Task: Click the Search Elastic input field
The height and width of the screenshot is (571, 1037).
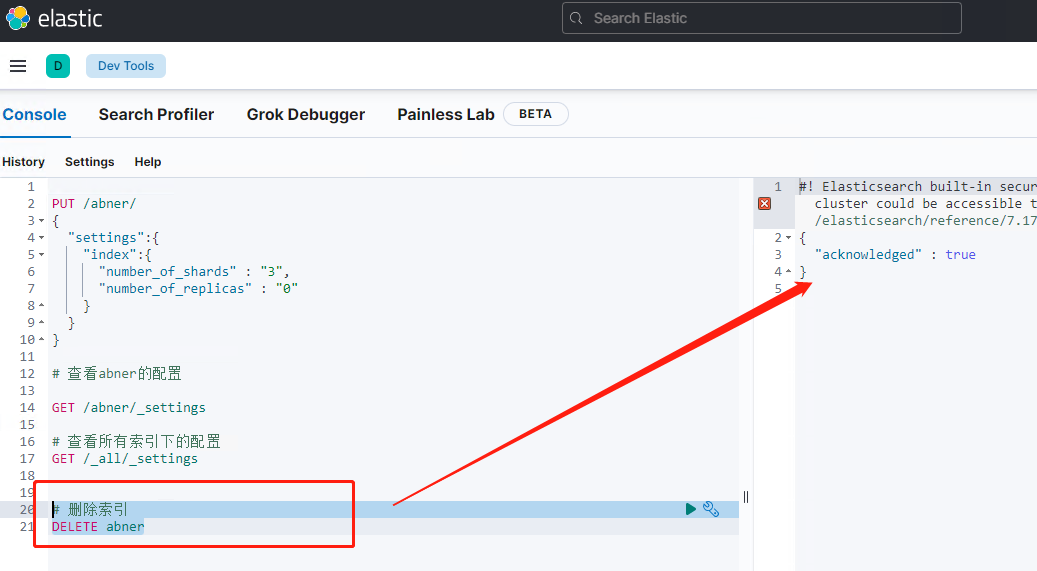Action: [x=761, y=18]
